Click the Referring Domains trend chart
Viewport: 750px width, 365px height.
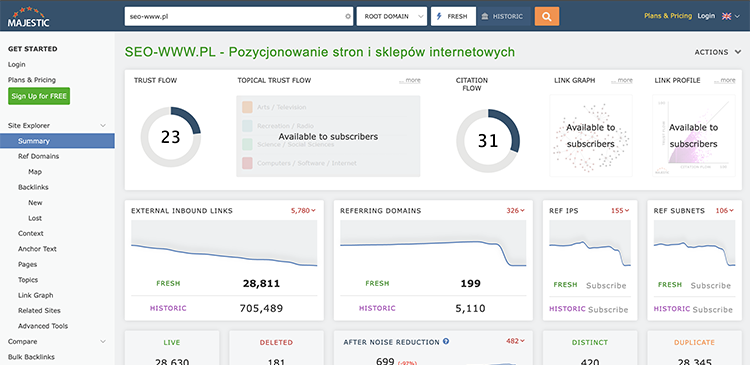(433, 243)
